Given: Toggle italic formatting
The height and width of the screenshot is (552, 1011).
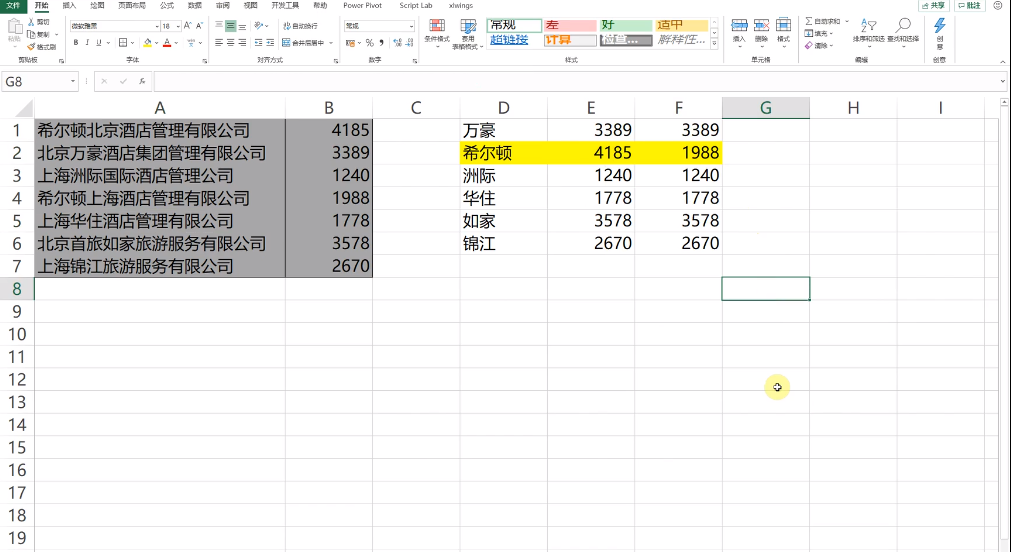Looking at the screenshot, I should coord(87,43).
